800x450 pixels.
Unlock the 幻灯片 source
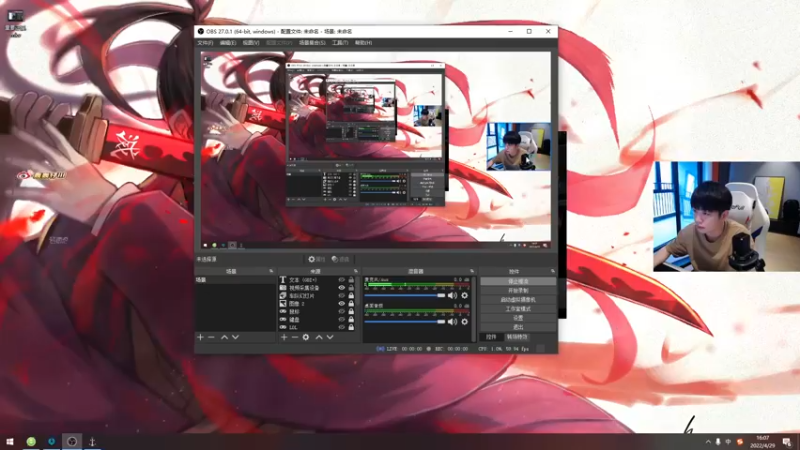point(351,295)
